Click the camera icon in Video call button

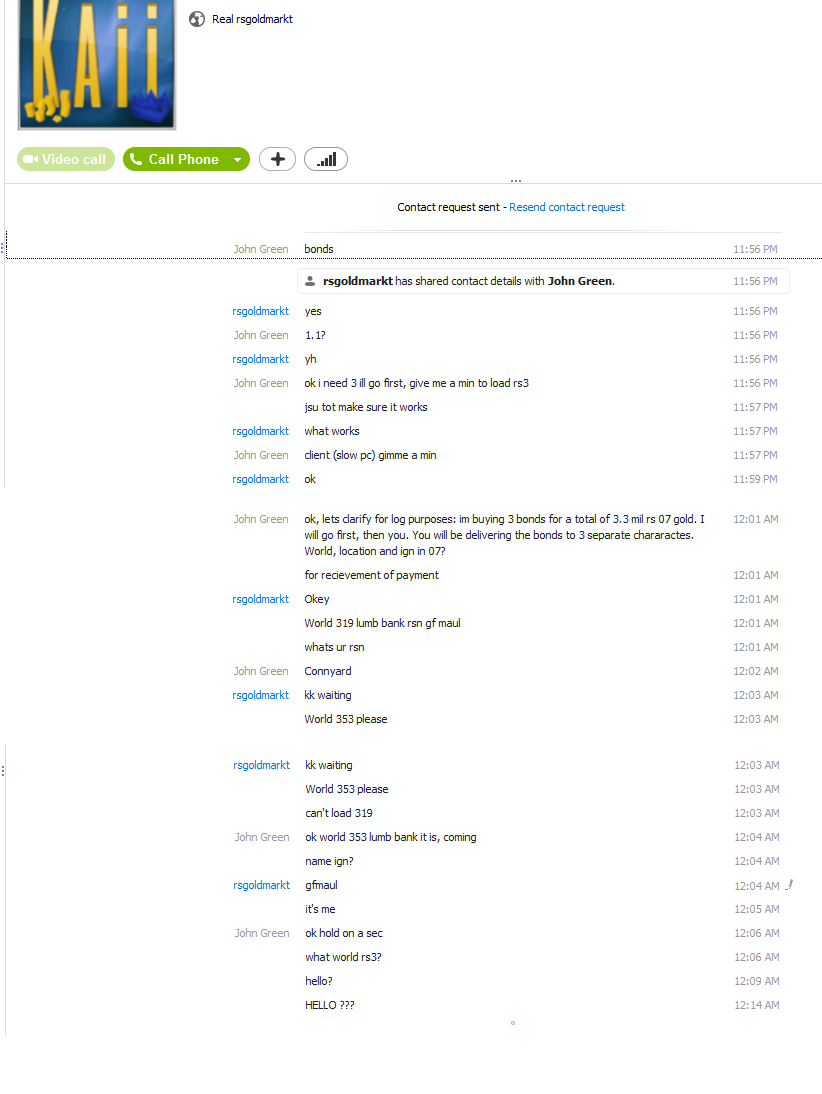[31, 159]
